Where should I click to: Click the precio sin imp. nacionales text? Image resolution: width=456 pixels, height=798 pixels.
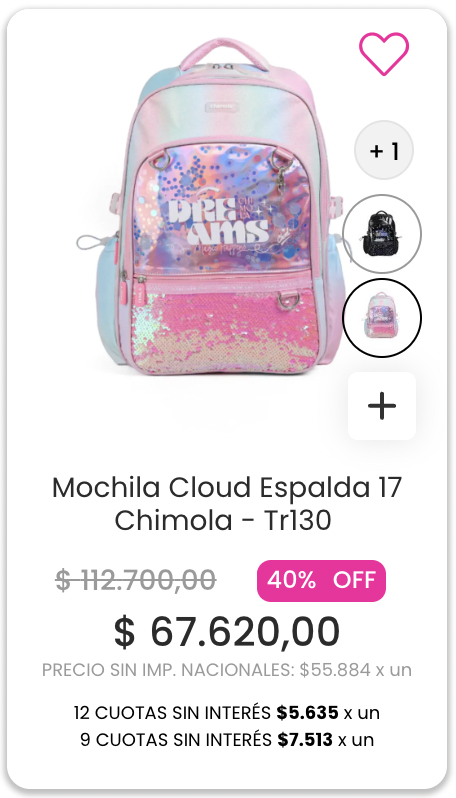tap(226, 670)
